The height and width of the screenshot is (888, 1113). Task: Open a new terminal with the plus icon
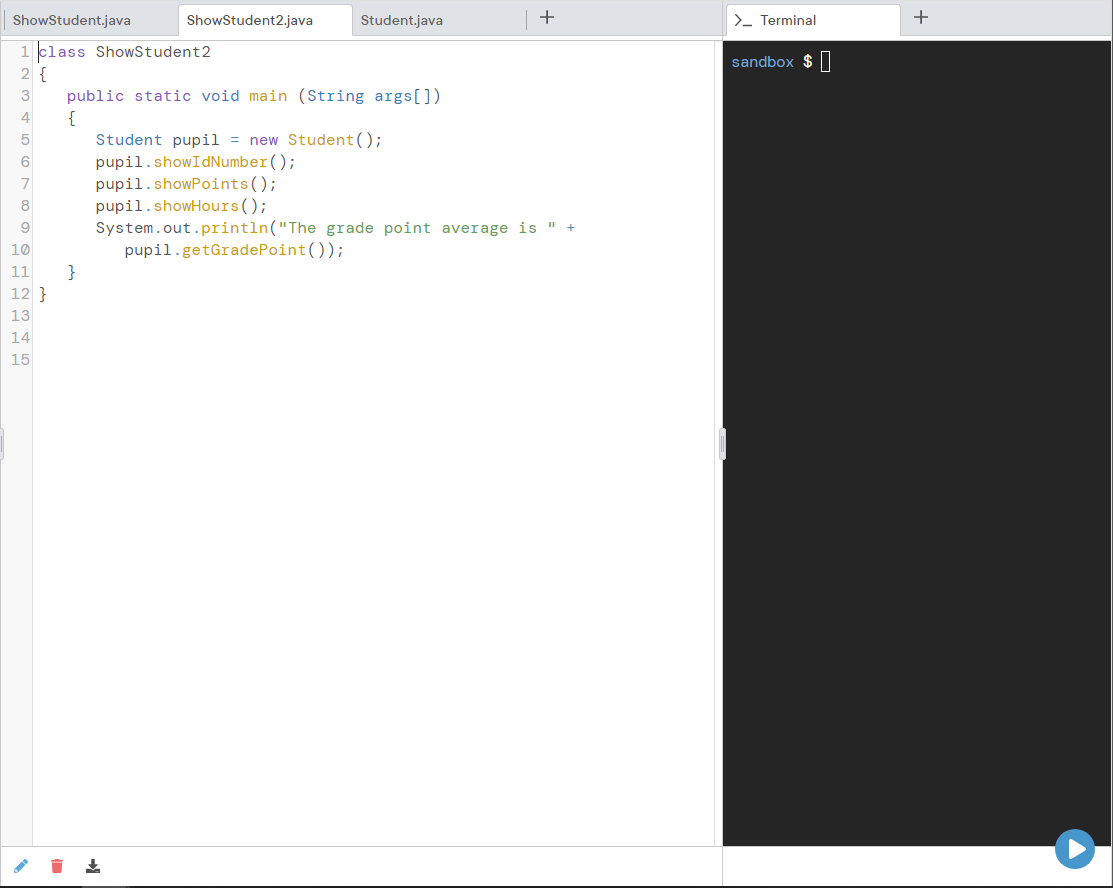[920, 17]
